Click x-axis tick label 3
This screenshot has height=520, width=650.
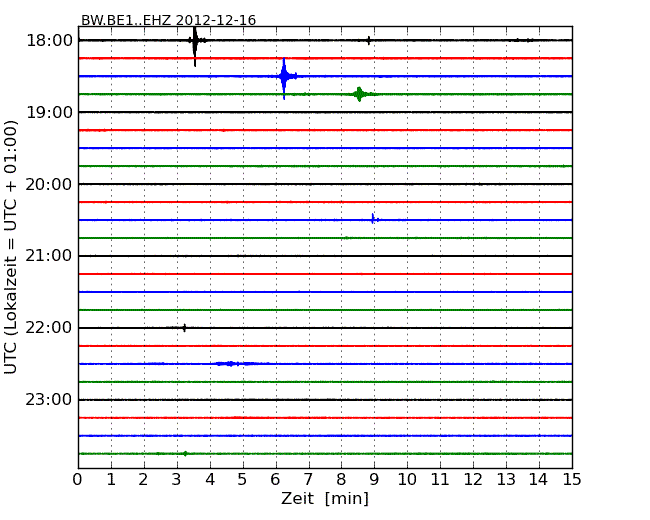pos(176,479)
